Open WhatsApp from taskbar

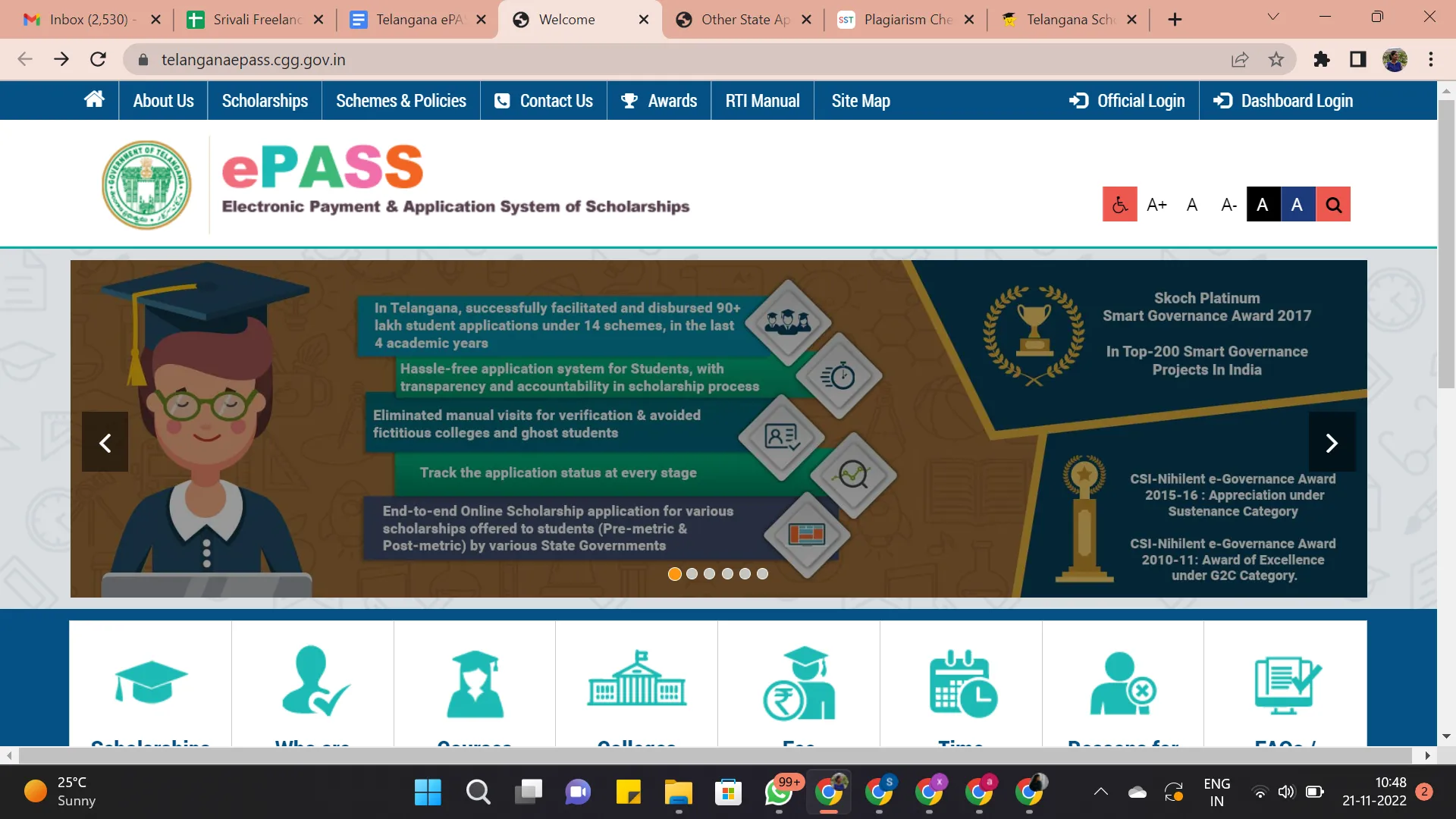779,792
